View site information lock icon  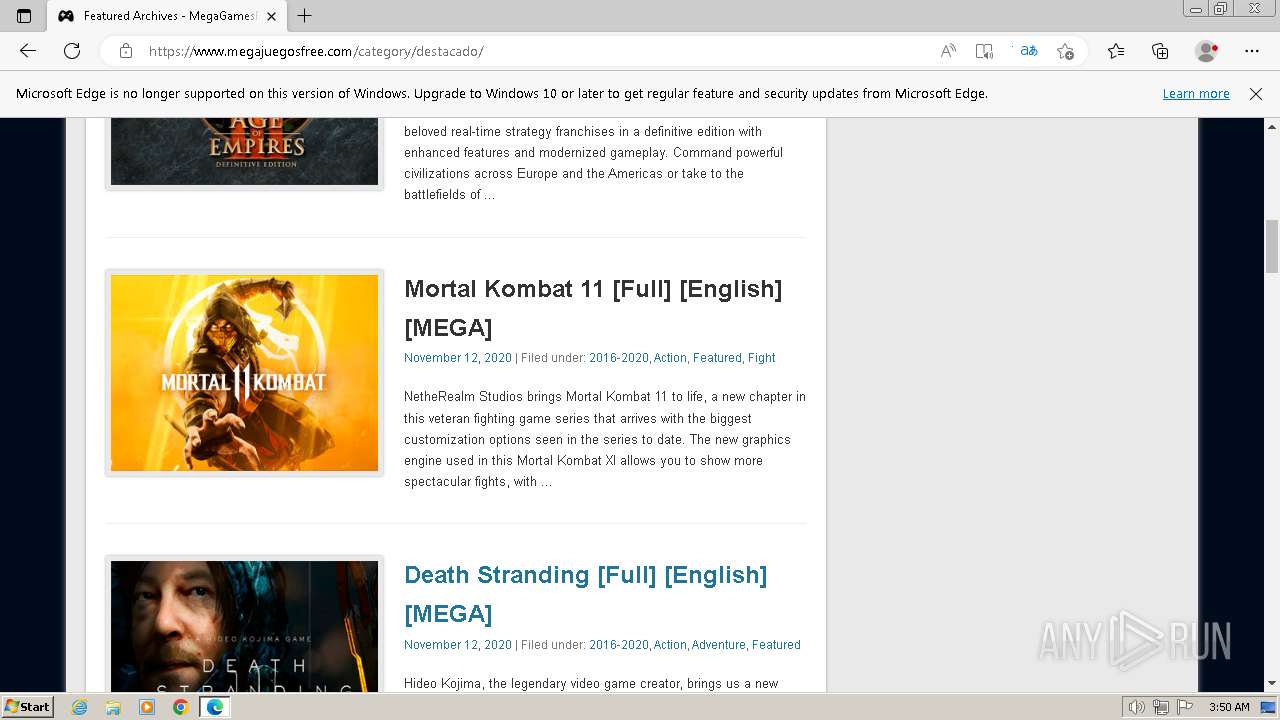(126, 51)
